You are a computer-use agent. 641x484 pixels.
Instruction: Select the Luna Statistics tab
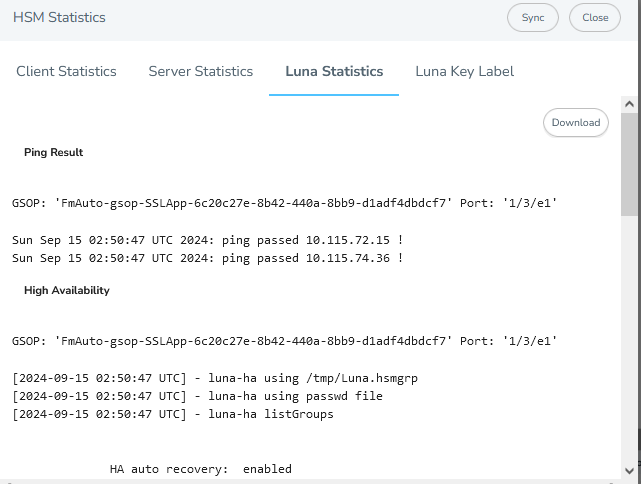[x=334, y=72]
